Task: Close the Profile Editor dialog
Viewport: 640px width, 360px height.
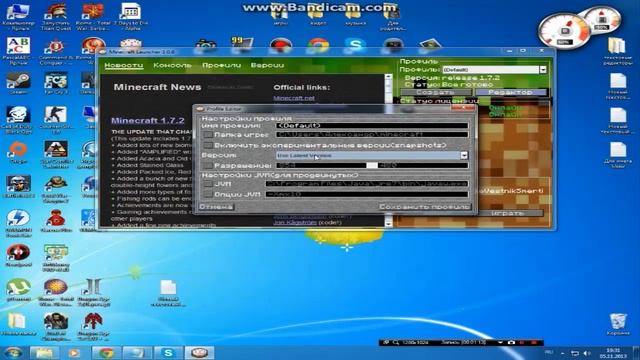Action: tap(463, 108)
